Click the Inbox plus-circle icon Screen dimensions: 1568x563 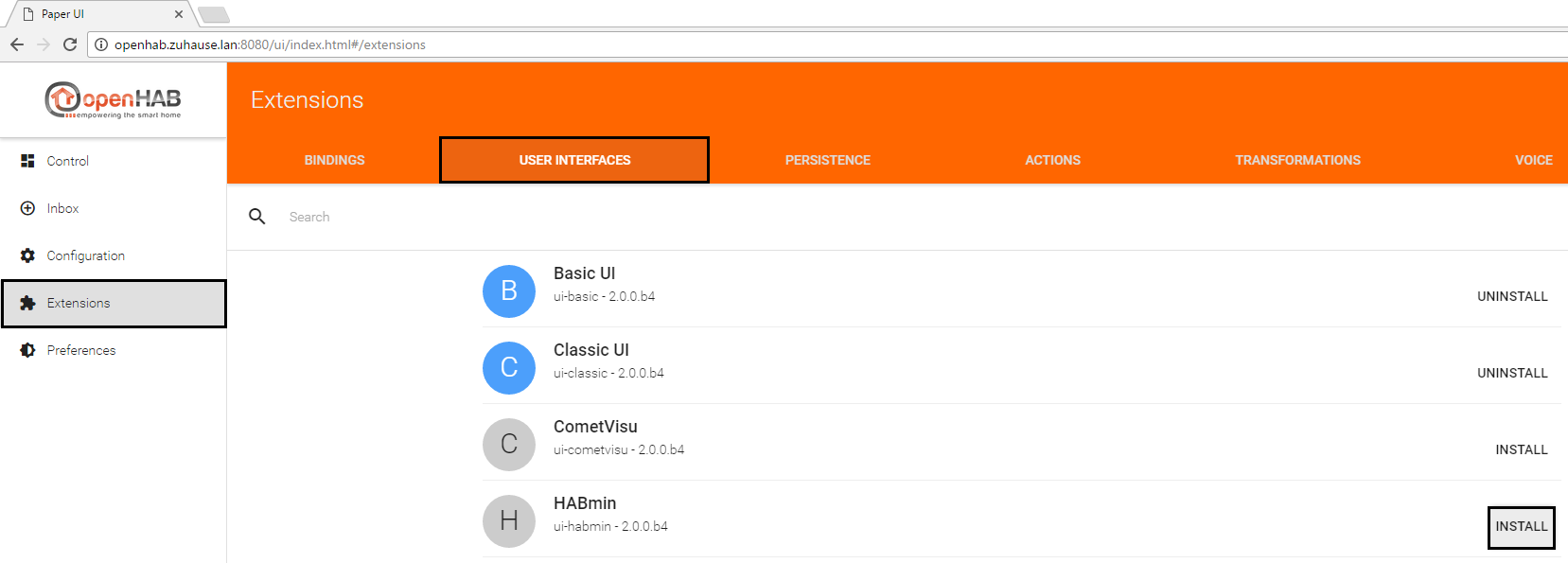point(27,208)
